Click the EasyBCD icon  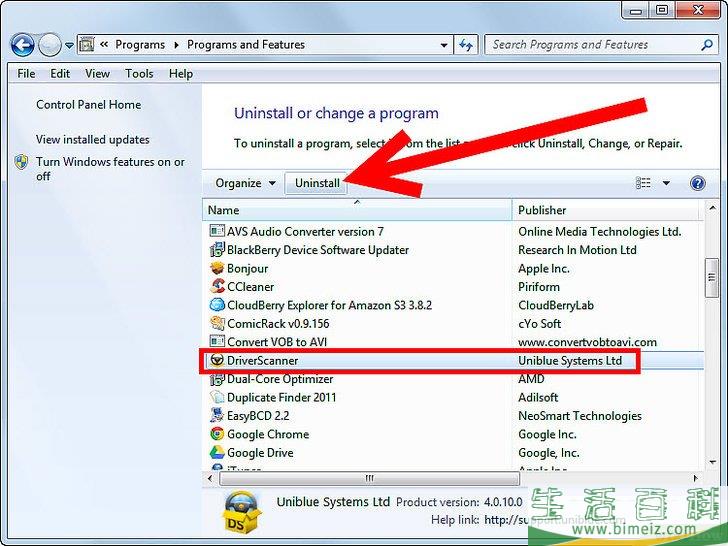point(217,415)
